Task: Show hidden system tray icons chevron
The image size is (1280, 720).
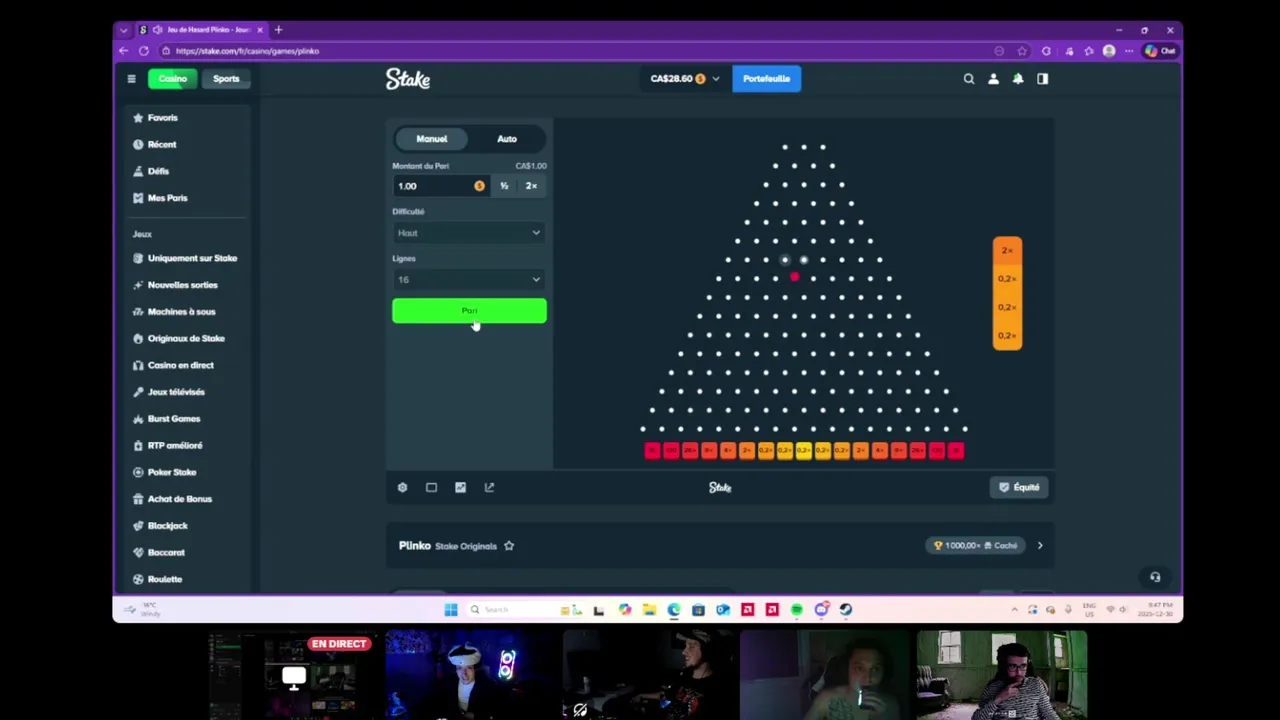Action: click(1014, 610)
